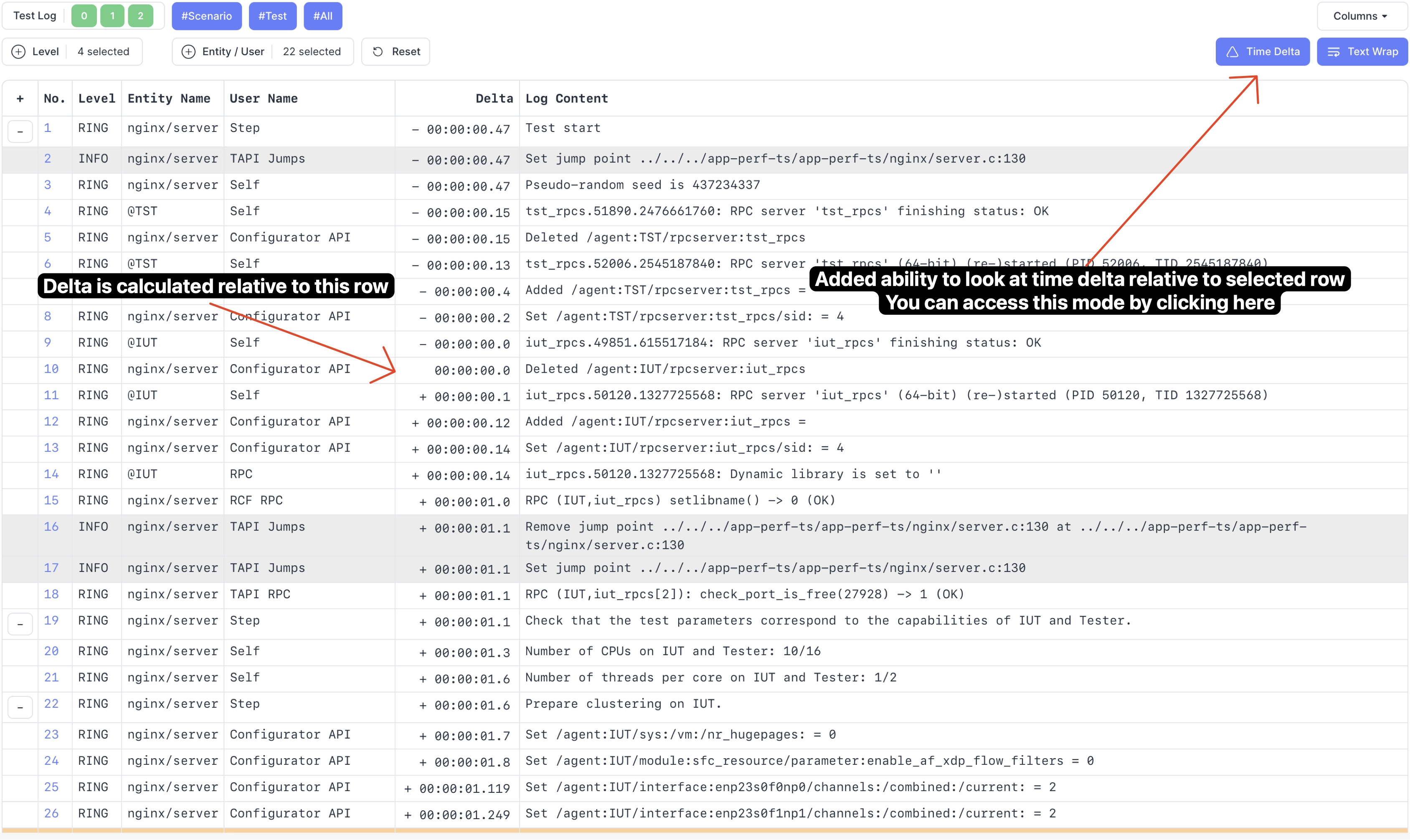The image size is (1410, 840).
Task: Click the Text Wrap lines icon
Action: tap(1334, 52)
